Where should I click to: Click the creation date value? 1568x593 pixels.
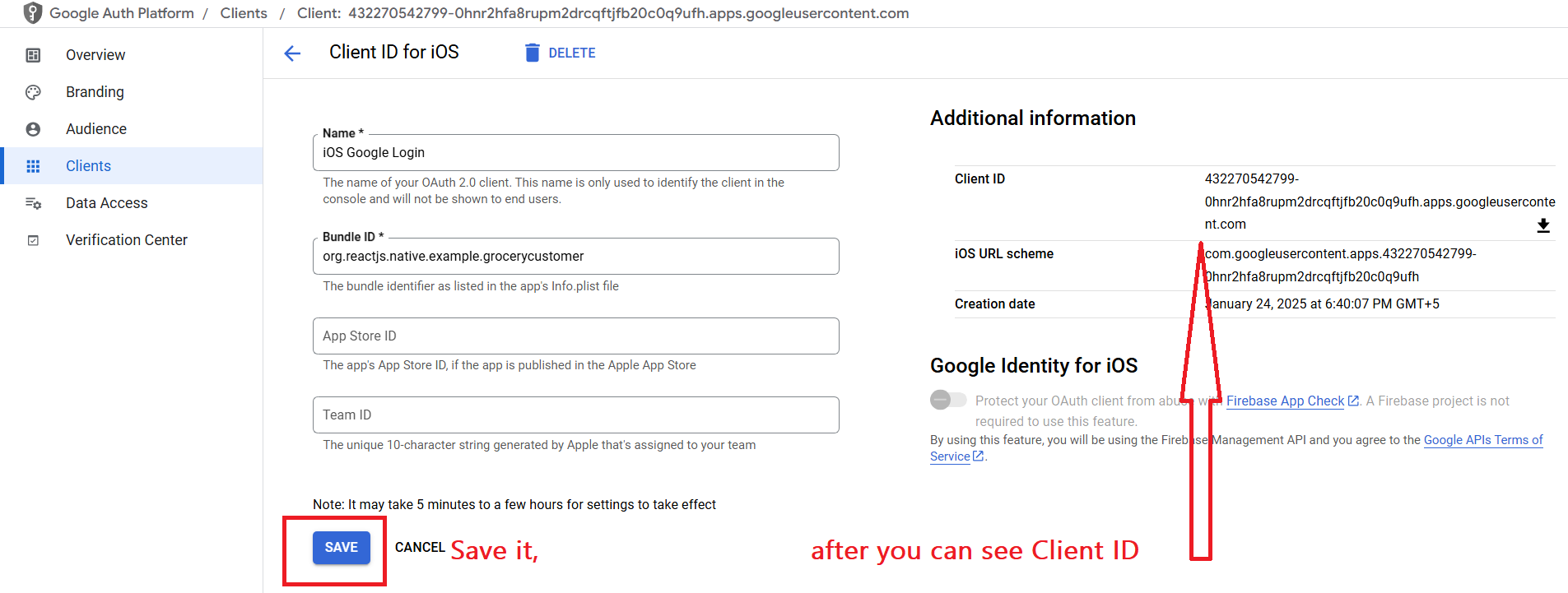point(1322,304)
